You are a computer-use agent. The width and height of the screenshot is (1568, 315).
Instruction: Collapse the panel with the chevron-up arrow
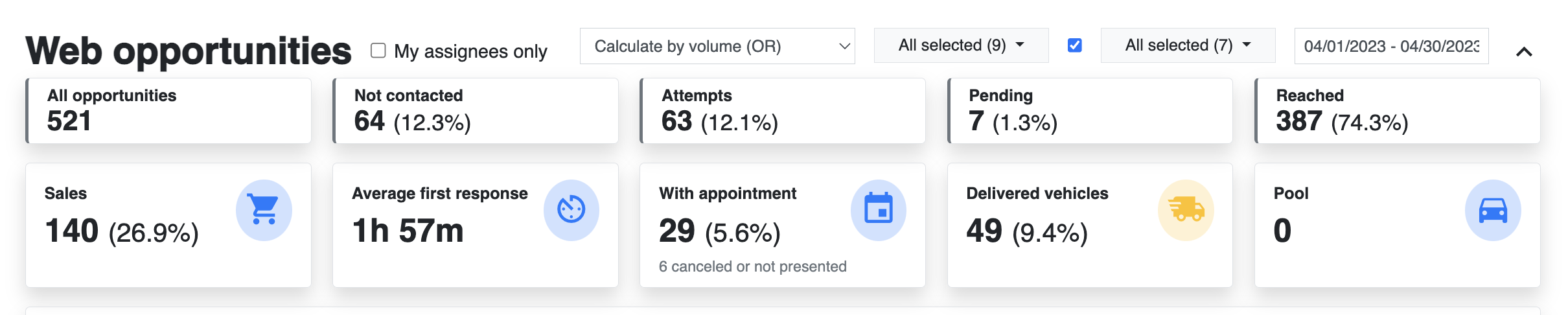tap(1524, 52)
